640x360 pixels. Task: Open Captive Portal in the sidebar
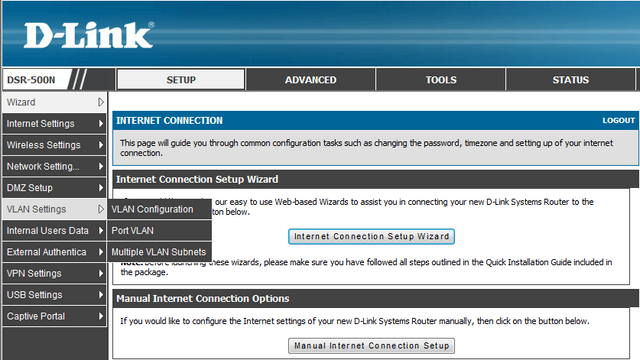pos(54,316)
